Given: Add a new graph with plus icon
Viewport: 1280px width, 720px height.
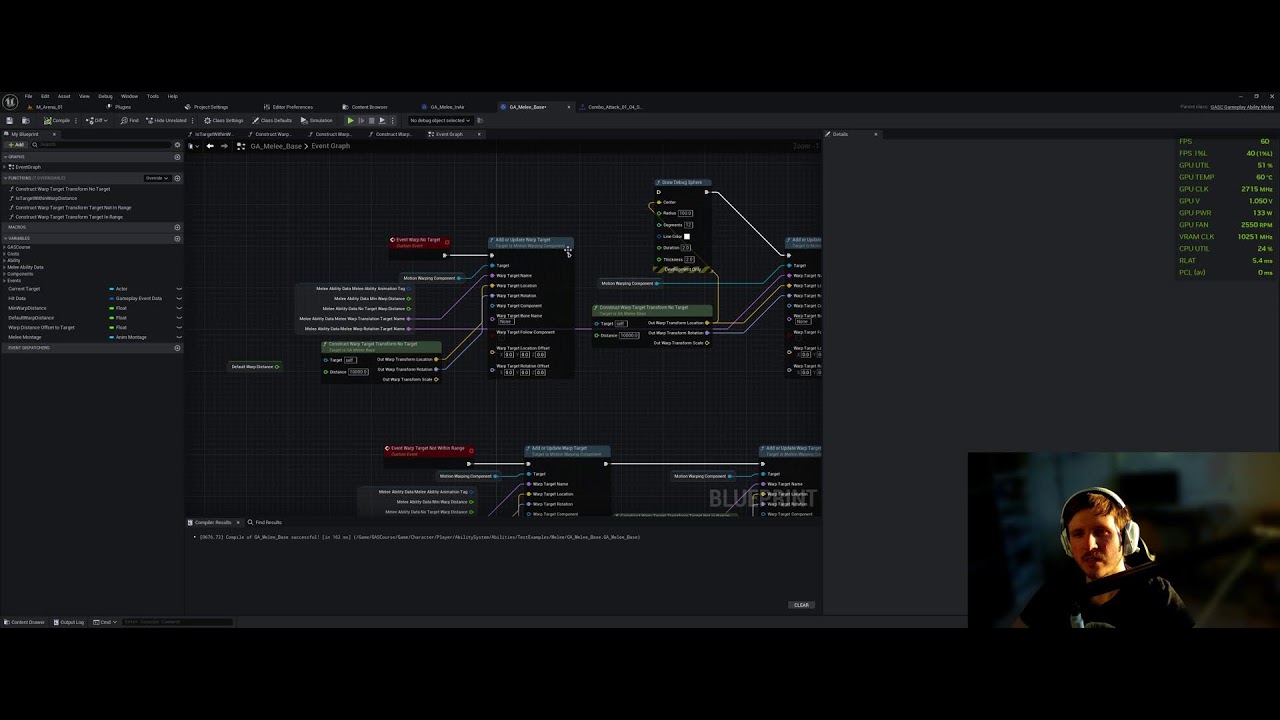Looking at the screenshot, I should tap(177, 157).
